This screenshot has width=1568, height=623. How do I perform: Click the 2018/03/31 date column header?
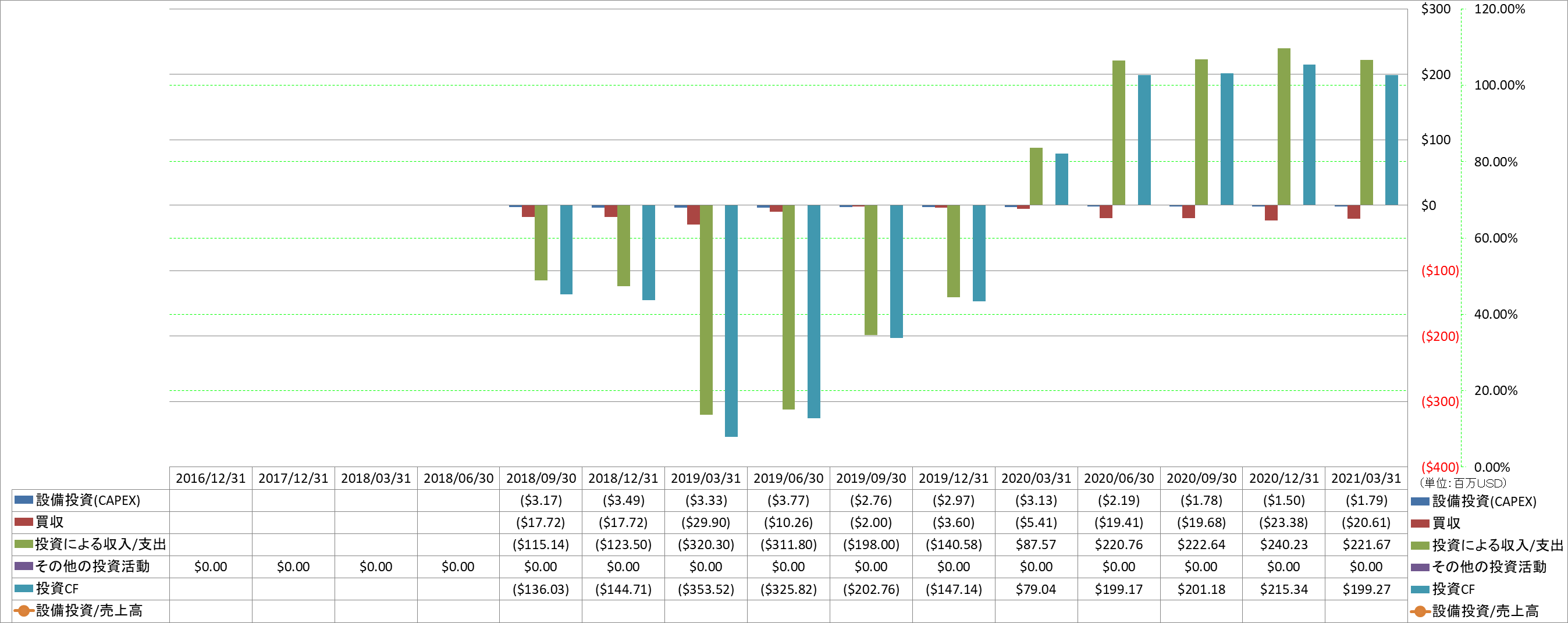376,478
